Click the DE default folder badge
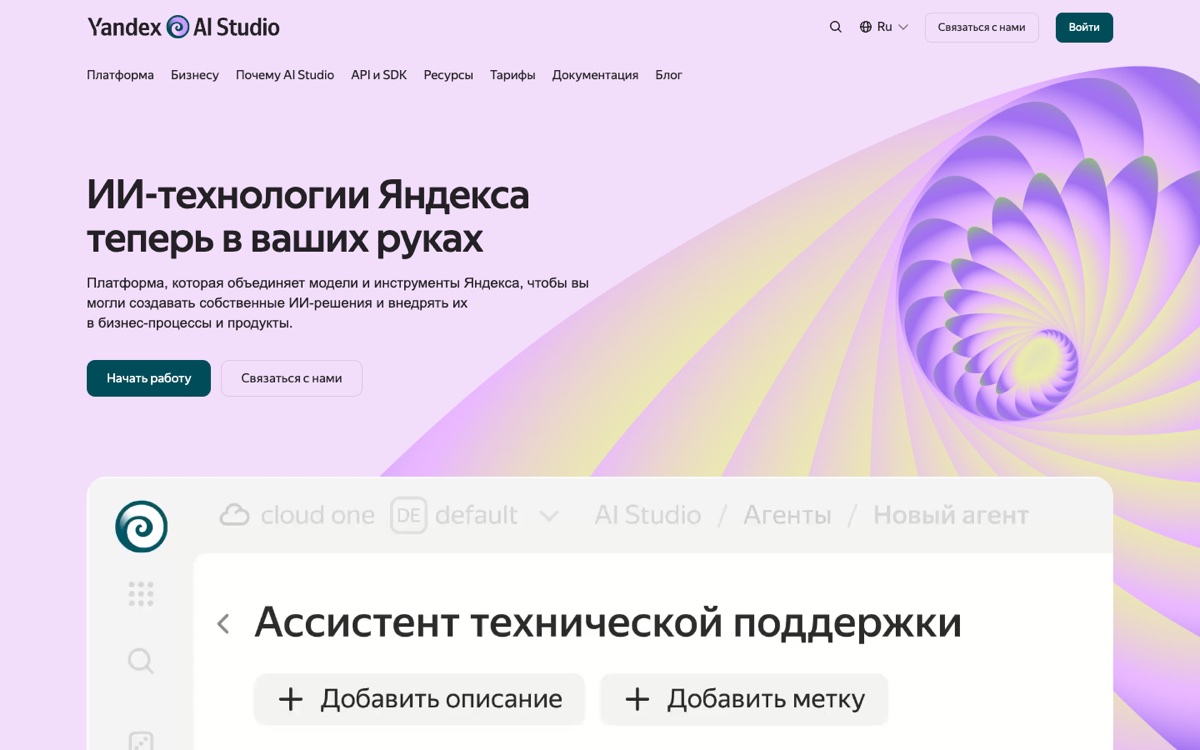Screen dimensions: 1200x750 [408, 515]
